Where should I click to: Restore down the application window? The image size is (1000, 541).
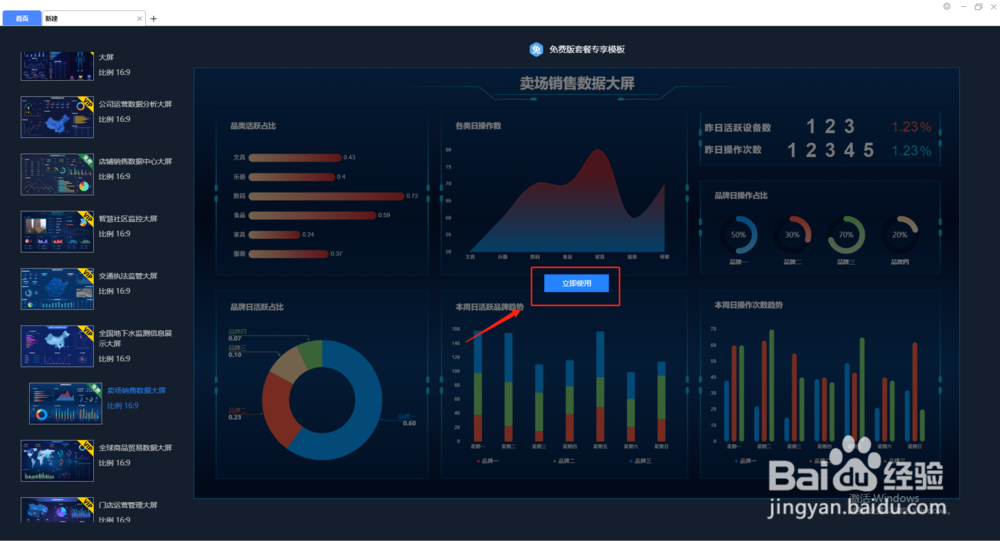pos(978,6)
